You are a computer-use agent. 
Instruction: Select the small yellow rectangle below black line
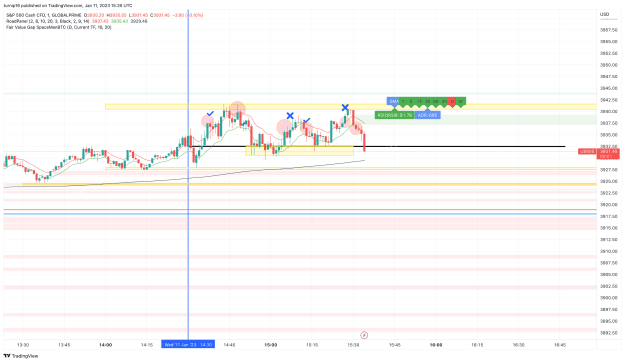pyautogui.click(x=299, y=151)
